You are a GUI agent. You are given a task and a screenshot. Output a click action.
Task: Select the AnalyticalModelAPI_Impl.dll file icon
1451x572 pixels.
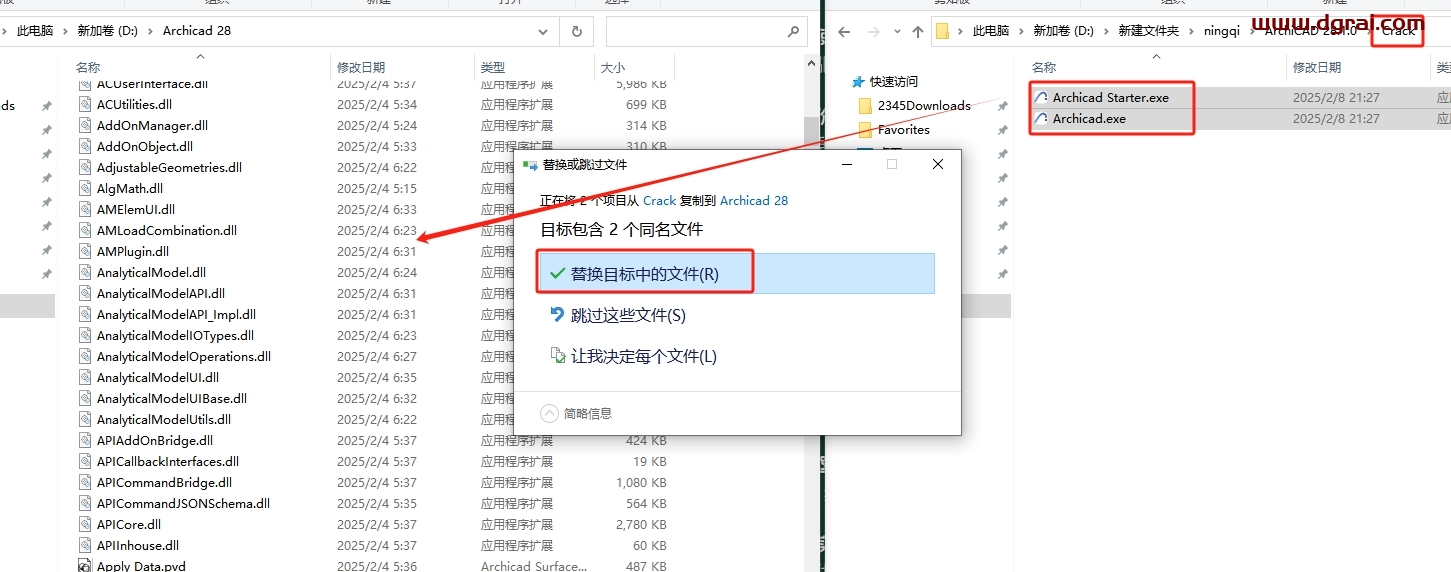86,314
